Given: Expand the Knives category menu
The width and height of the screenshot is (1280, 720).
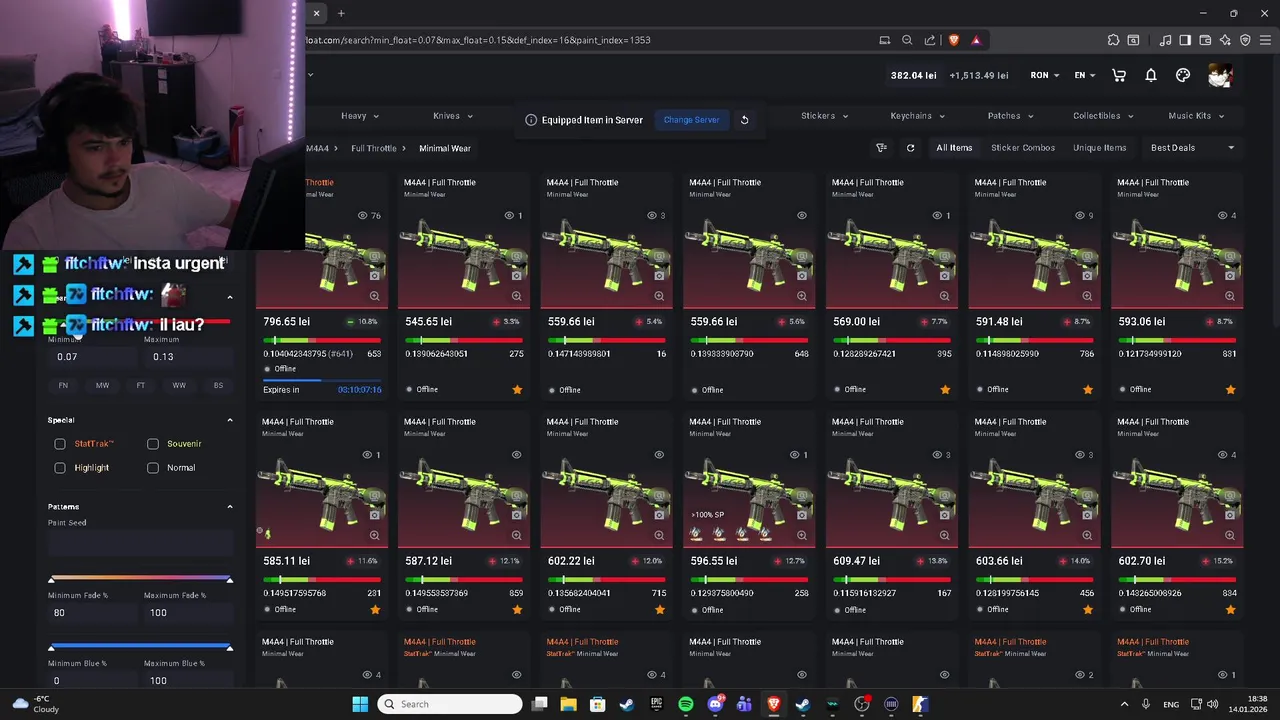Looking at the screenshot, I should [453, 116].
